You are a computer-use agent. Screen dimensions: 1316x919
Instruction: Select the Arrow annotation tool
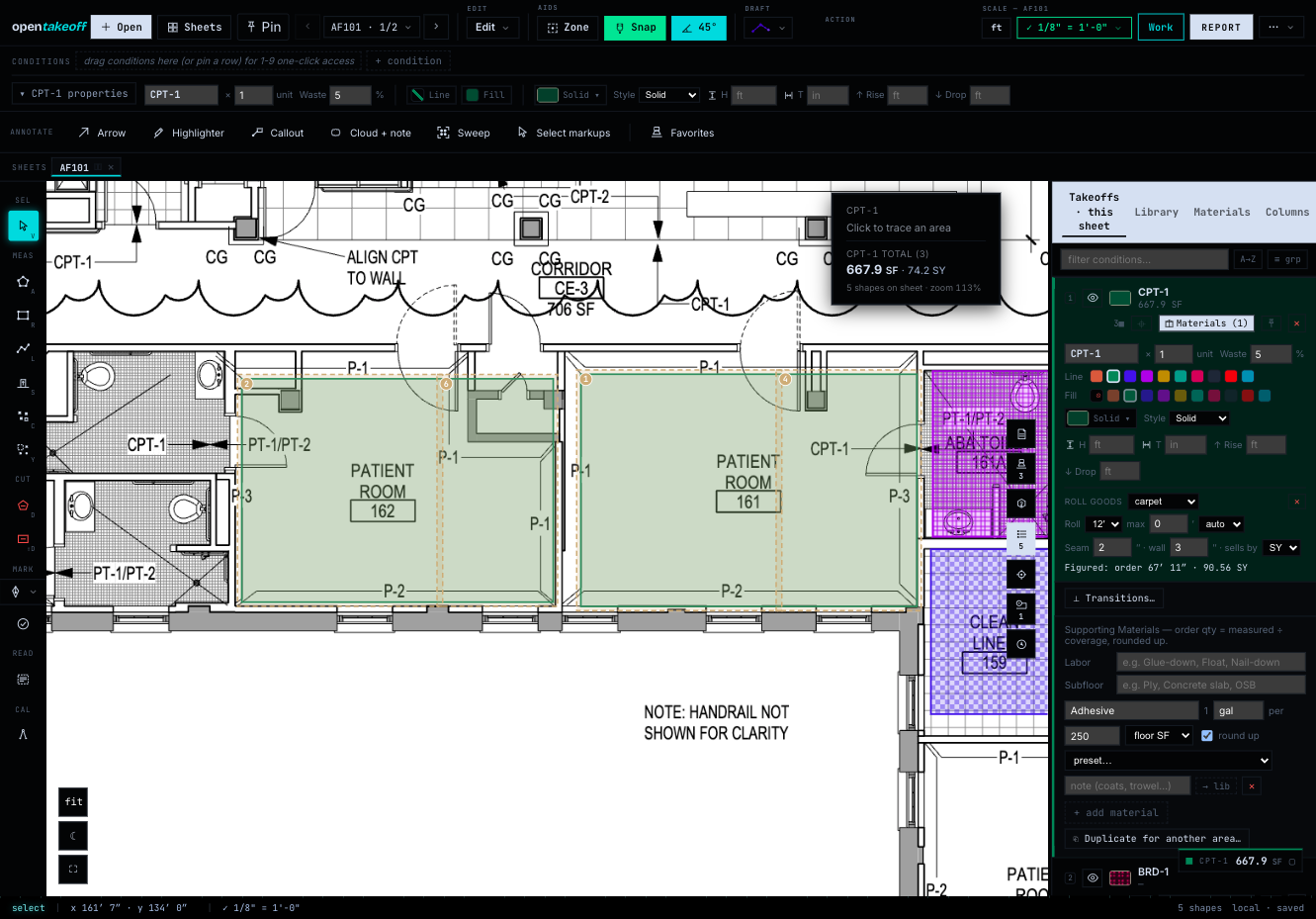tap(102, 133)
